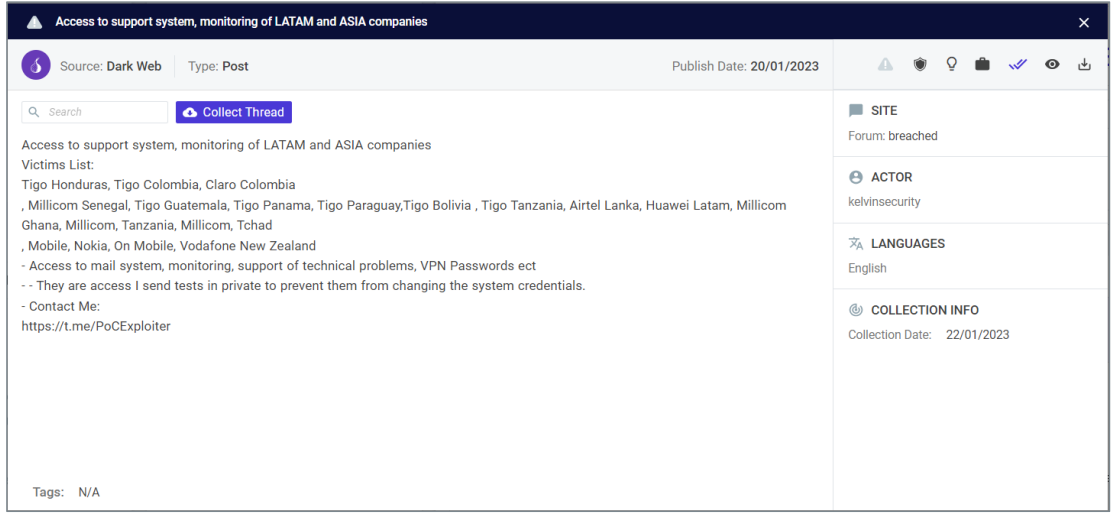Click the briefcase icon in toolbar
This screenshot has height=514, width=1115.
tap(982, 65)
